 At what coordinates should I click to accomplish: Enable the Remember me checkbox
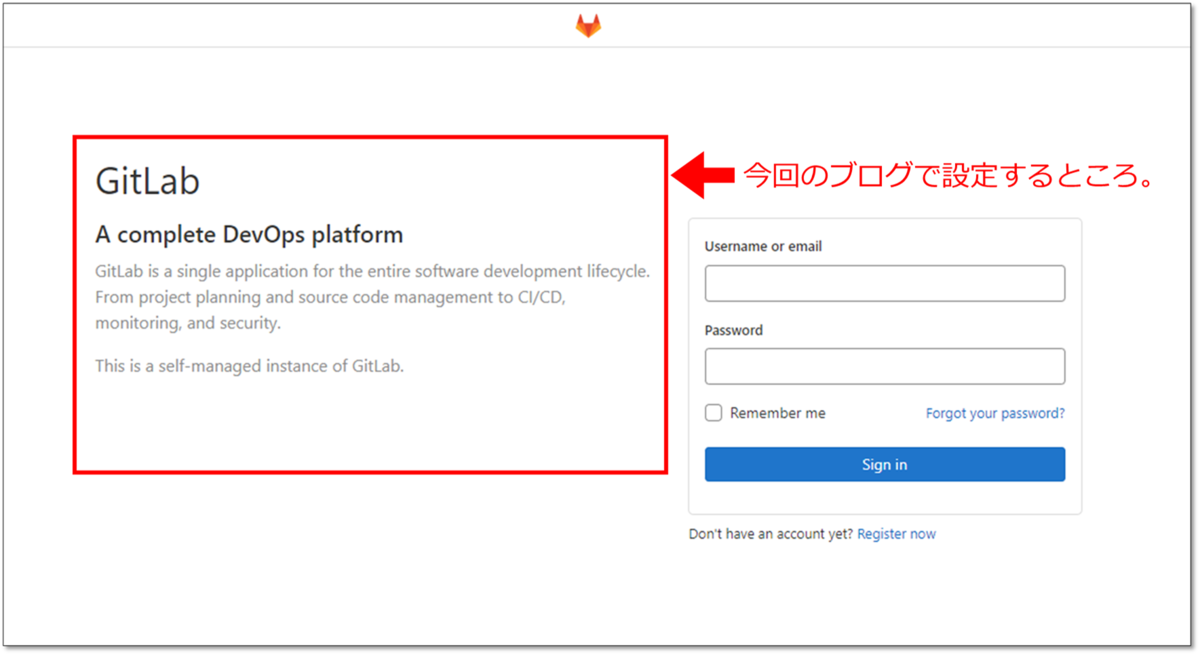click(x=713, y=413)
